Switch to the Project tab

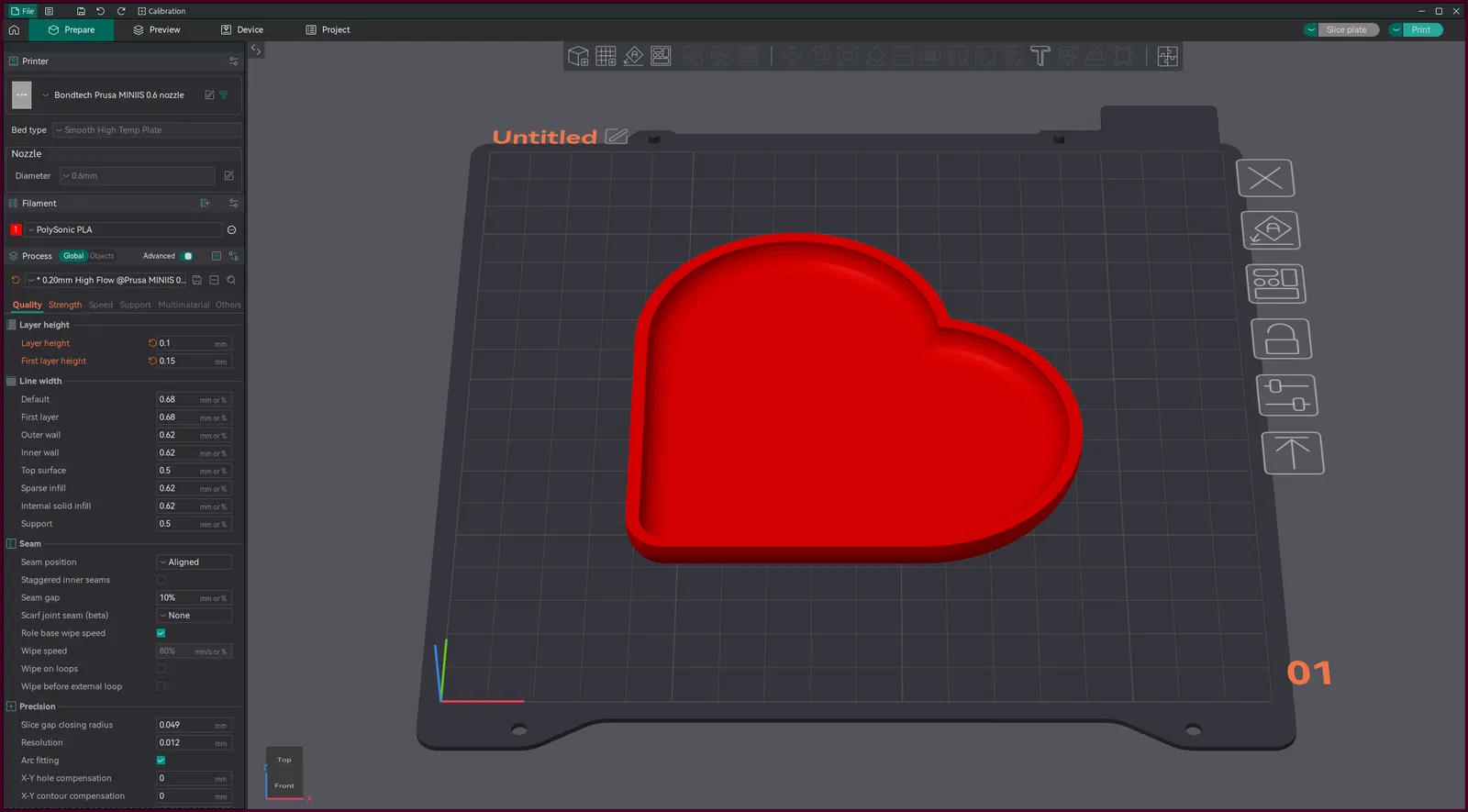328,30
